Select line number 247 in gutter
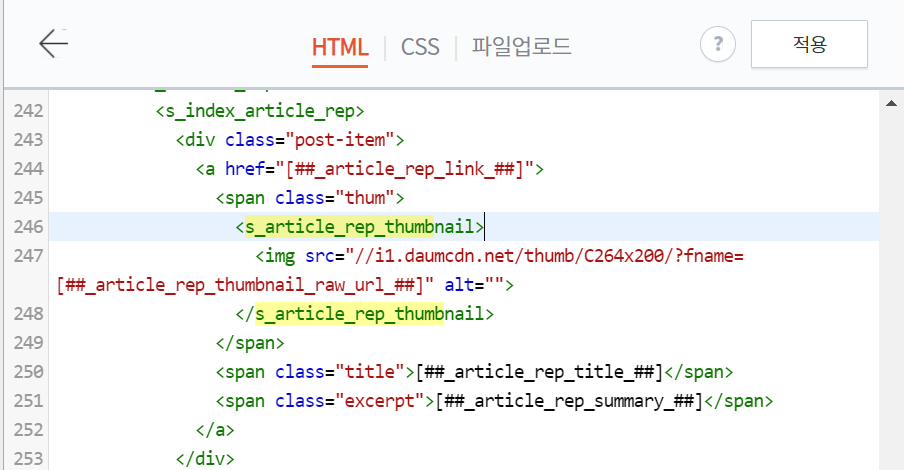The width and height of the screenshot is (904, 470). pyautogui.click(x=28, y=255)
